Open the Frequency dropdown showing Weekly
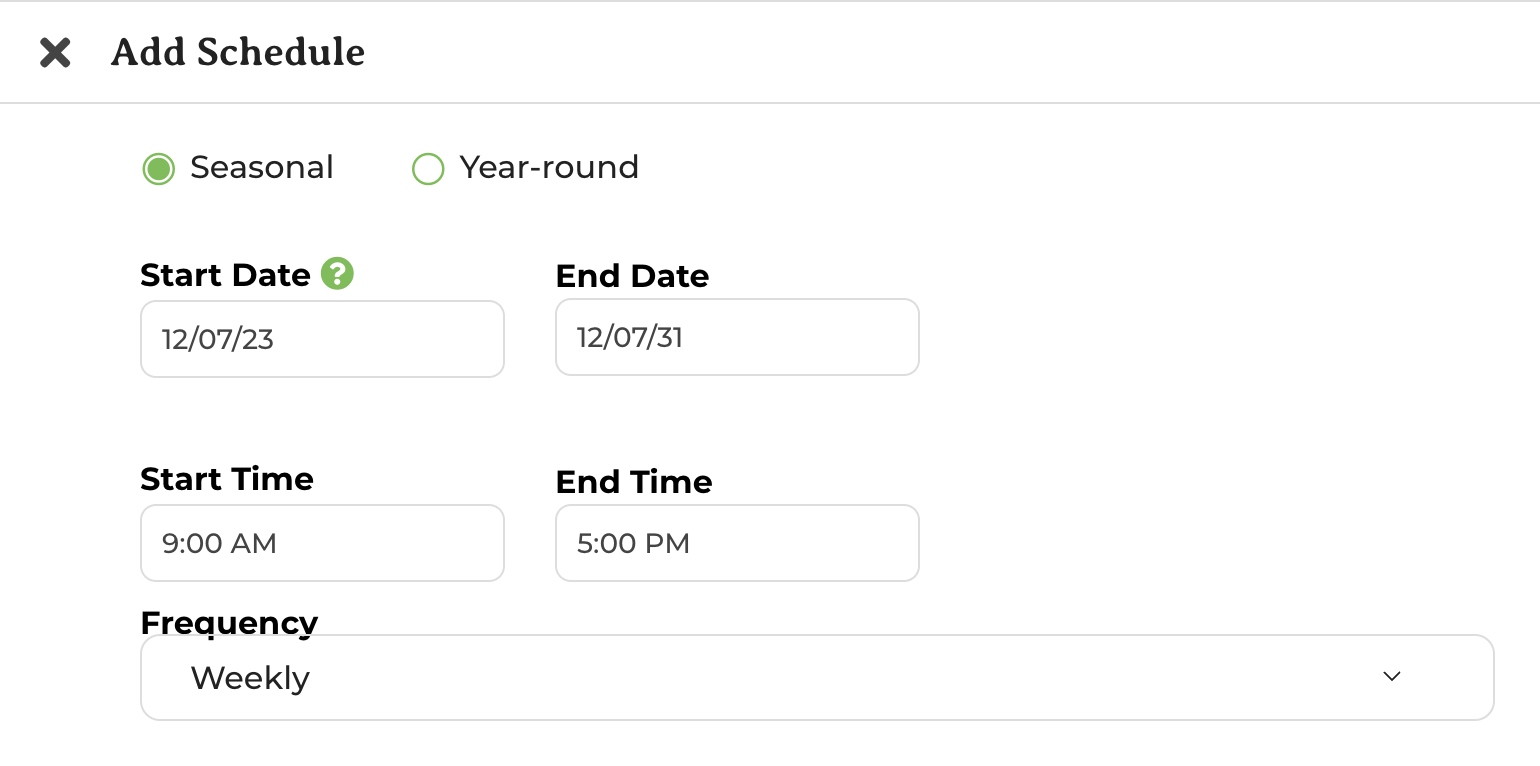 click(x=817, y=677)
